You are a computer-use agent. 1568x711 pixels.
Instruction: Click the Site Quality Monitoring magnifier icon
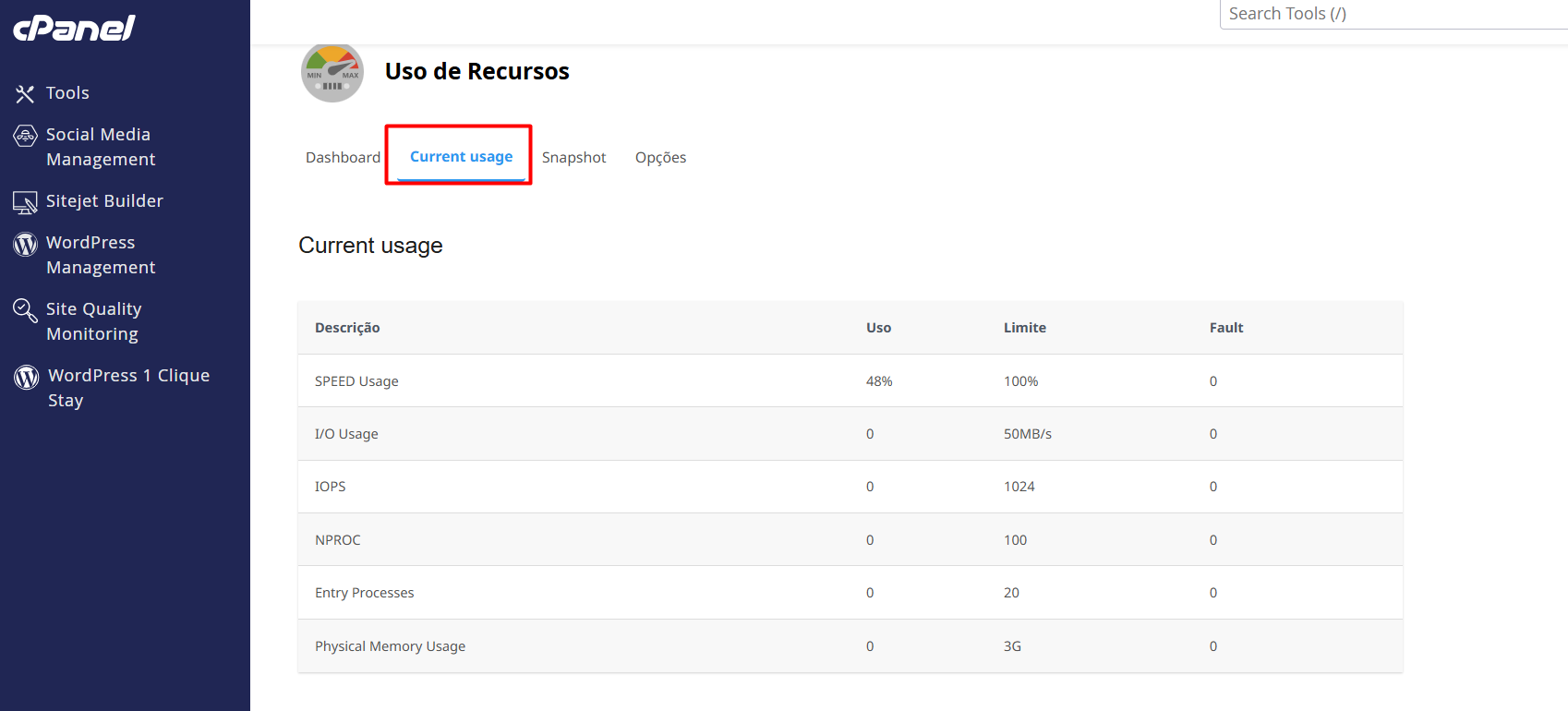coord(25,310)
